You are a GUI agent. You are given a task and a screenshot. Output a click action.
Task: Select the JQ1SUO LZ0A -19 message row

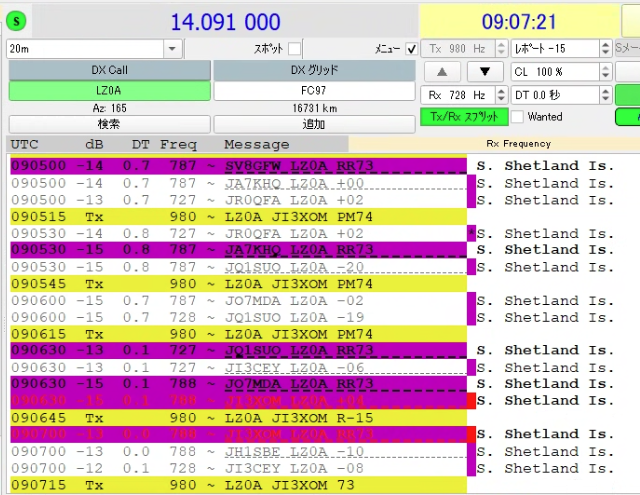(x=238, y=317)
